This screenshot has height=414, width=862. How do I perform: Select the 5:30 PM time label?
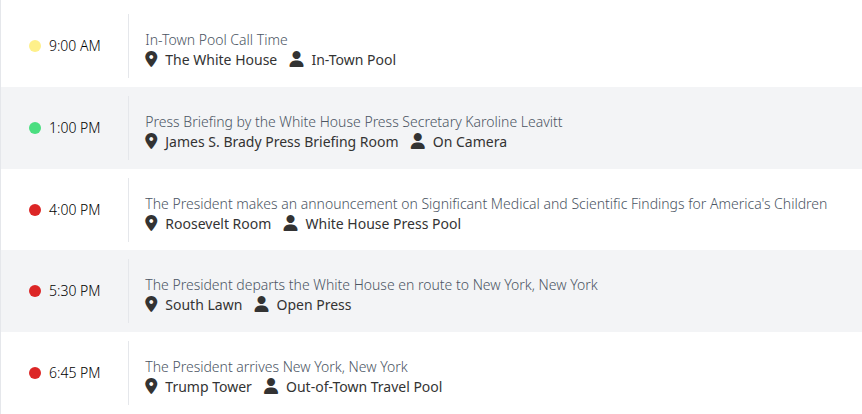[x=75, y=291]
